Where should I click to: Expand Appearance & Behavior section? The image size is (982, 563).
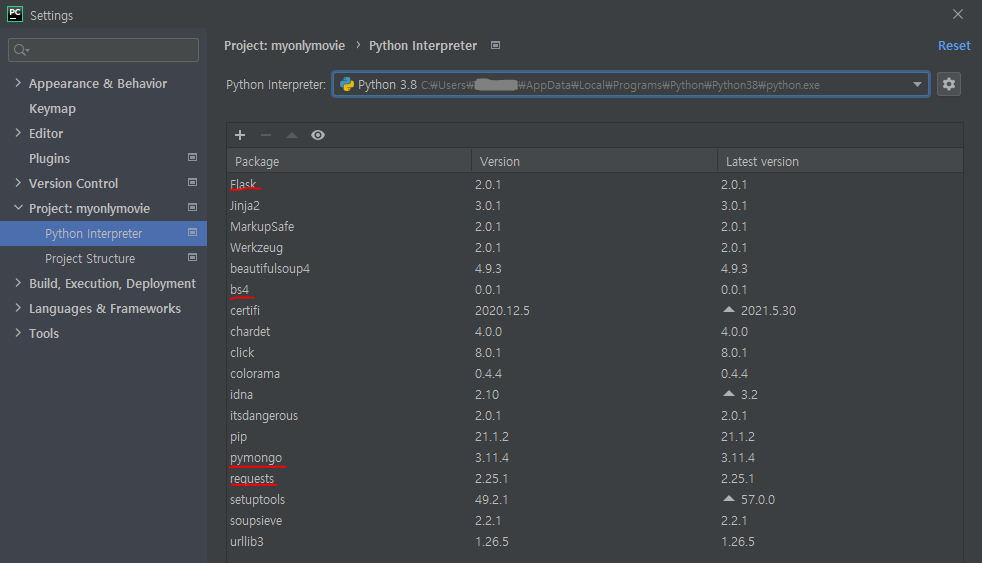[x=18, y=83]
